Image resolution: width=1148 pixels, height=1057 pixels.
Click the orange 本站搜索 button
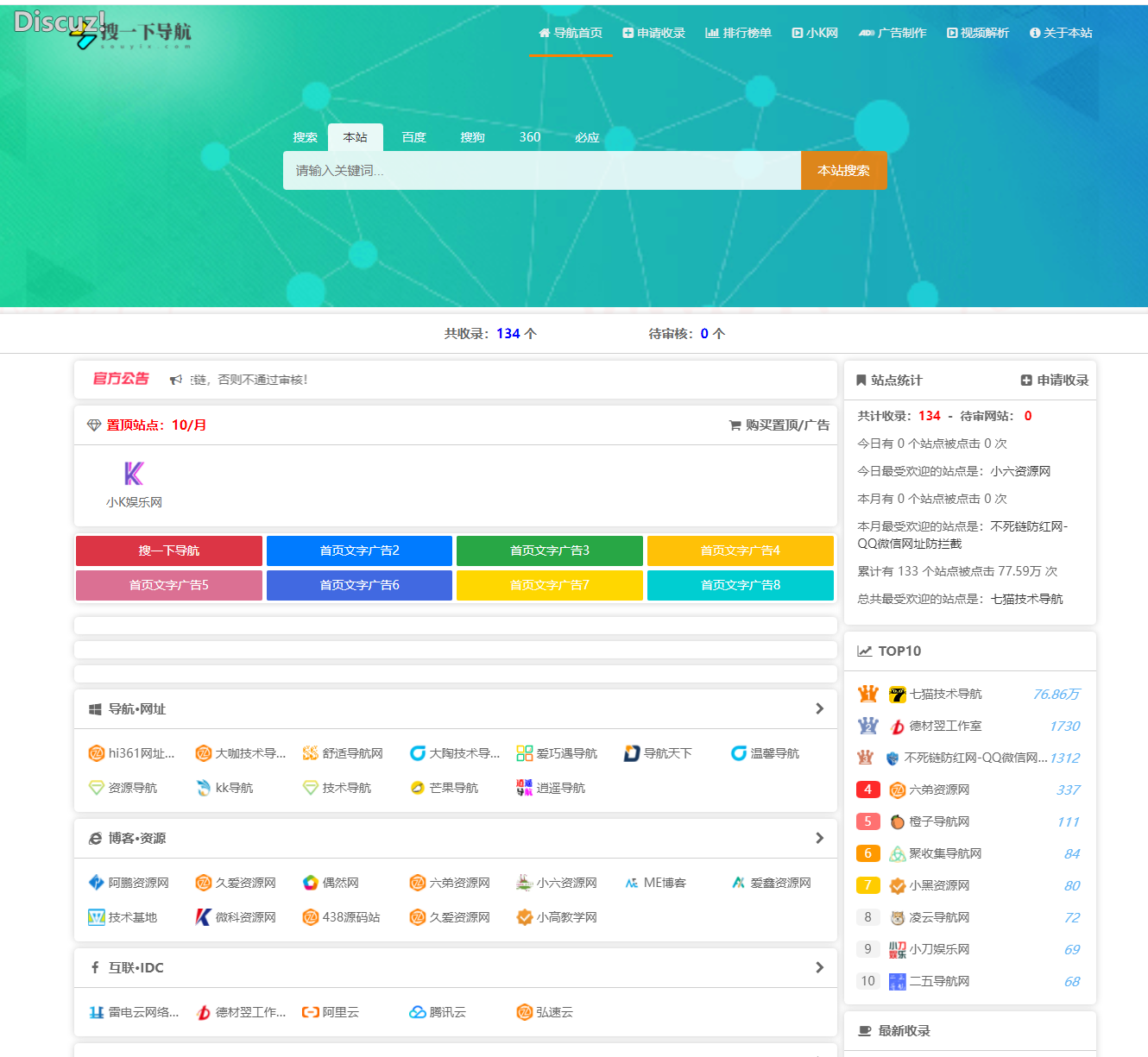[x=843, y=171]
